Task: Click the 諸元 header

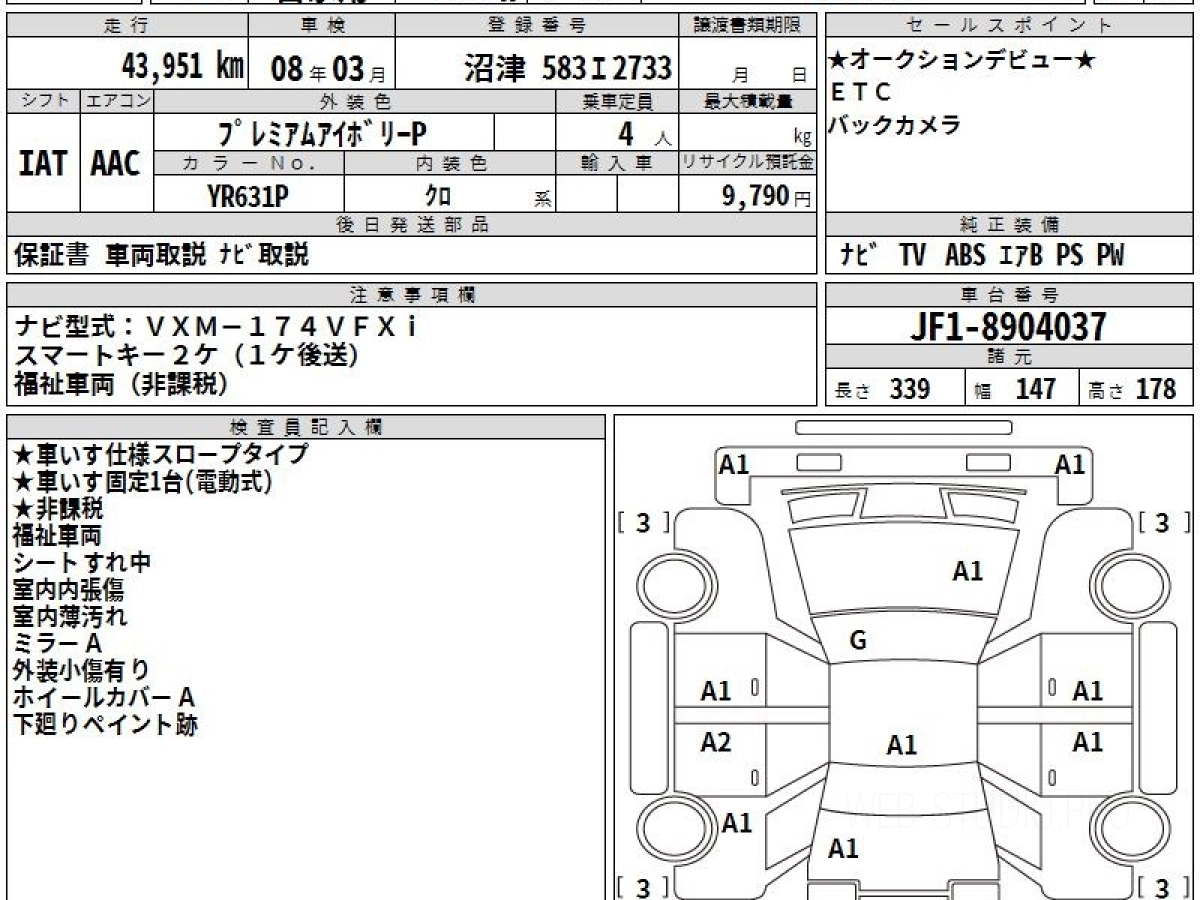Action: point(1009,357)
